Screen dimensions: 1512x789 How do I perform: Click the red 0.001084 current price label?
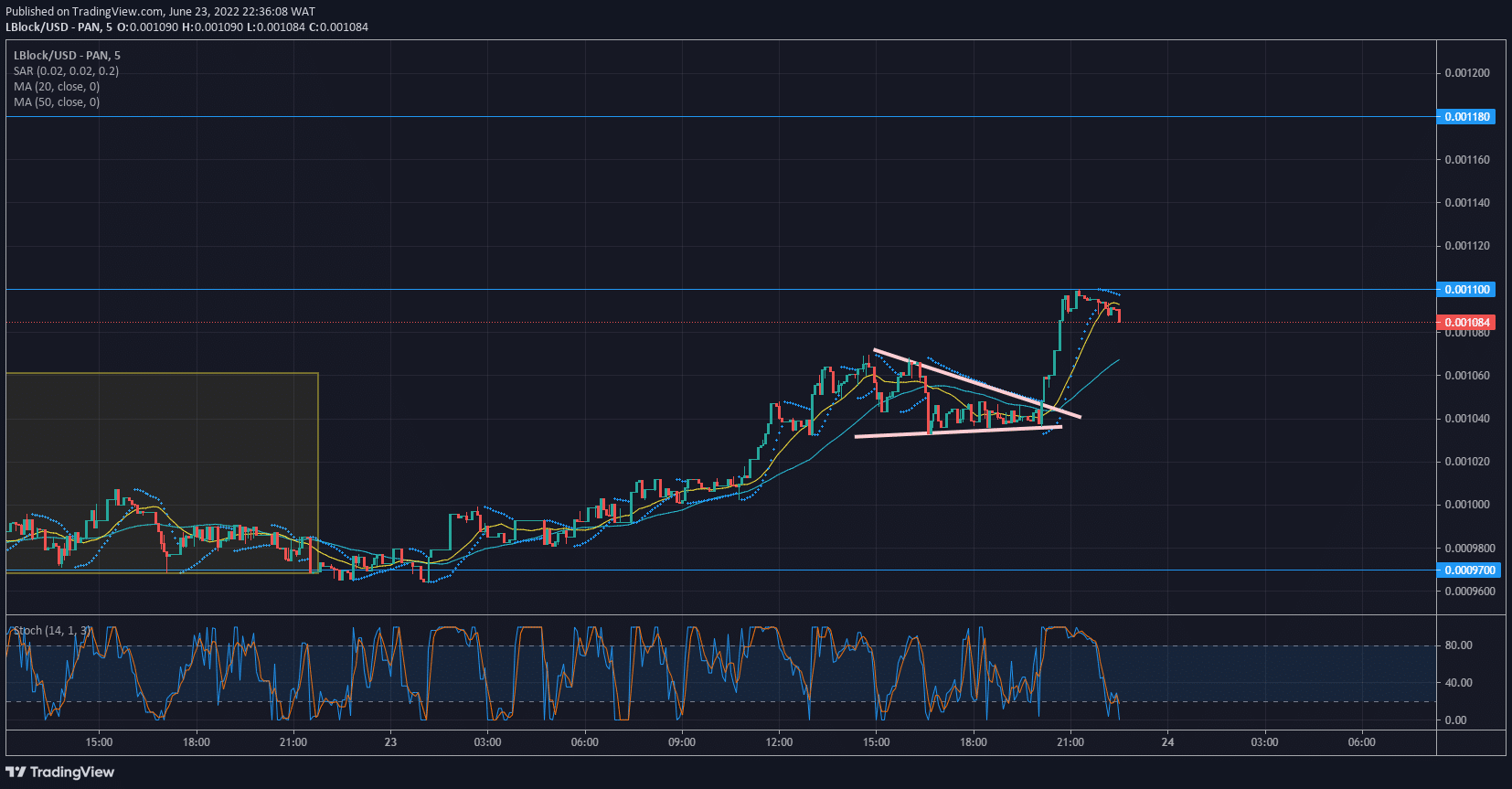(1466, 323)
